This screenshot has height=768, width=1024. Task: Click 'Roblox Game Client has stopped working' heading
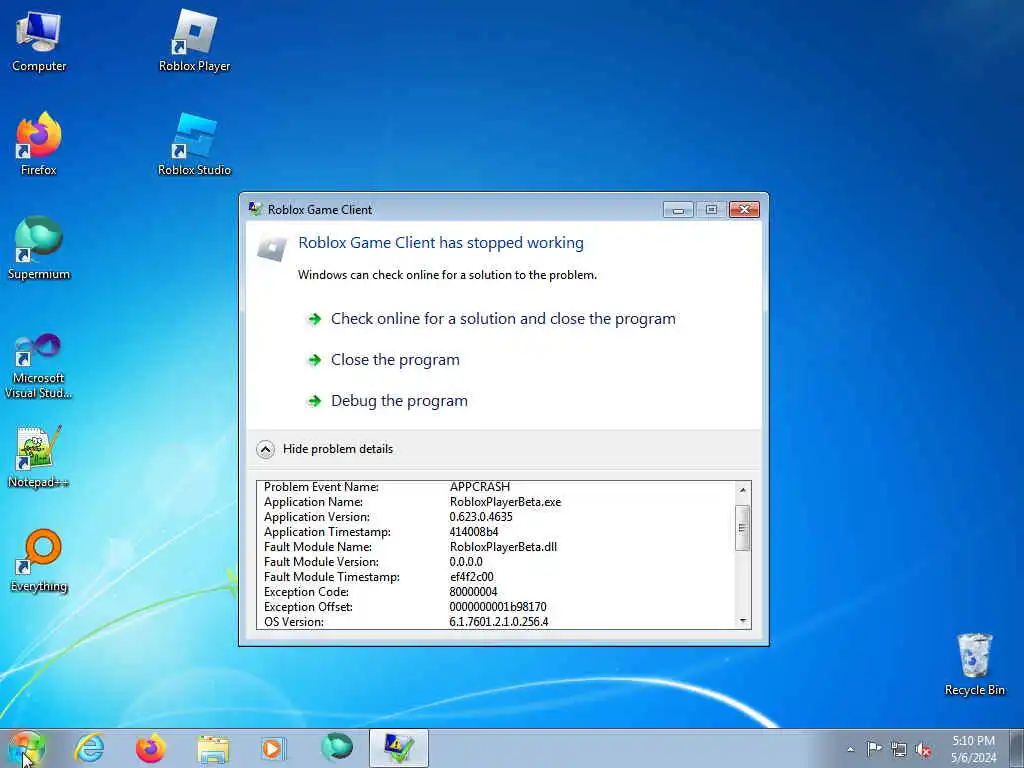point(441,243)
